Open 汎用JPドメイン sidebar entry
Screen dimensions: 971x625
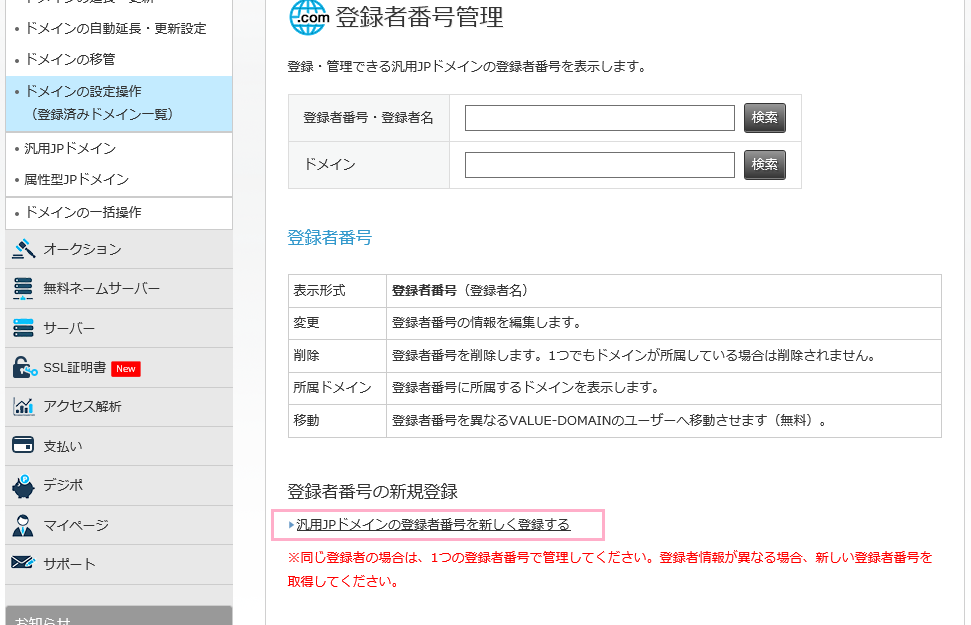tap(70, 149)
